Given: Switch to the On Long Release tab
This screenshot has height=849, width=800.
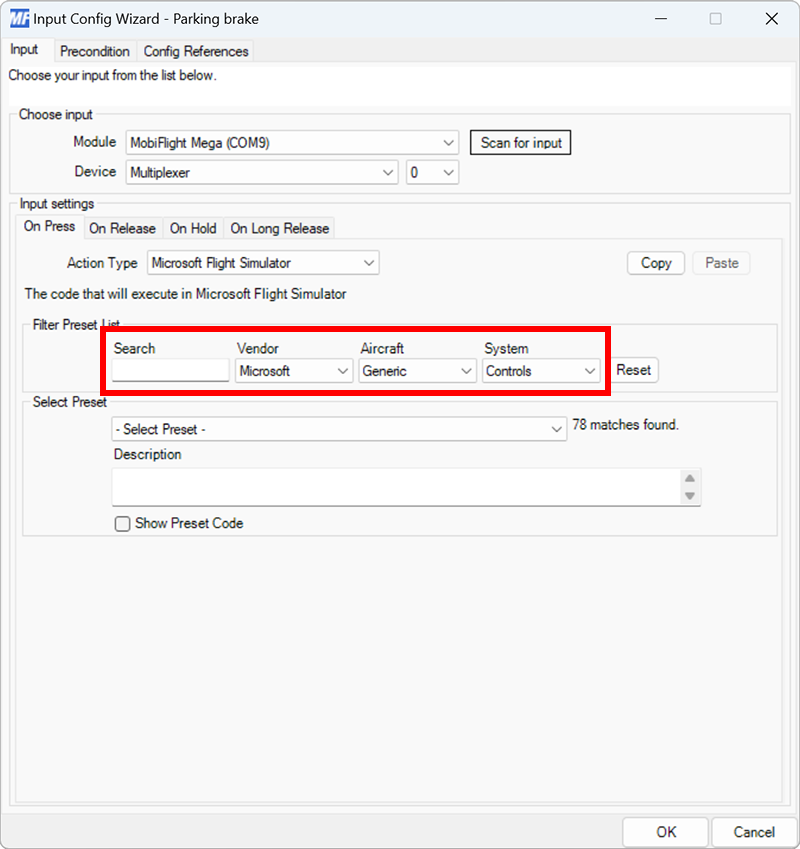Looking at the screenshot, I should pyautogui.click(x=279, y=228).
